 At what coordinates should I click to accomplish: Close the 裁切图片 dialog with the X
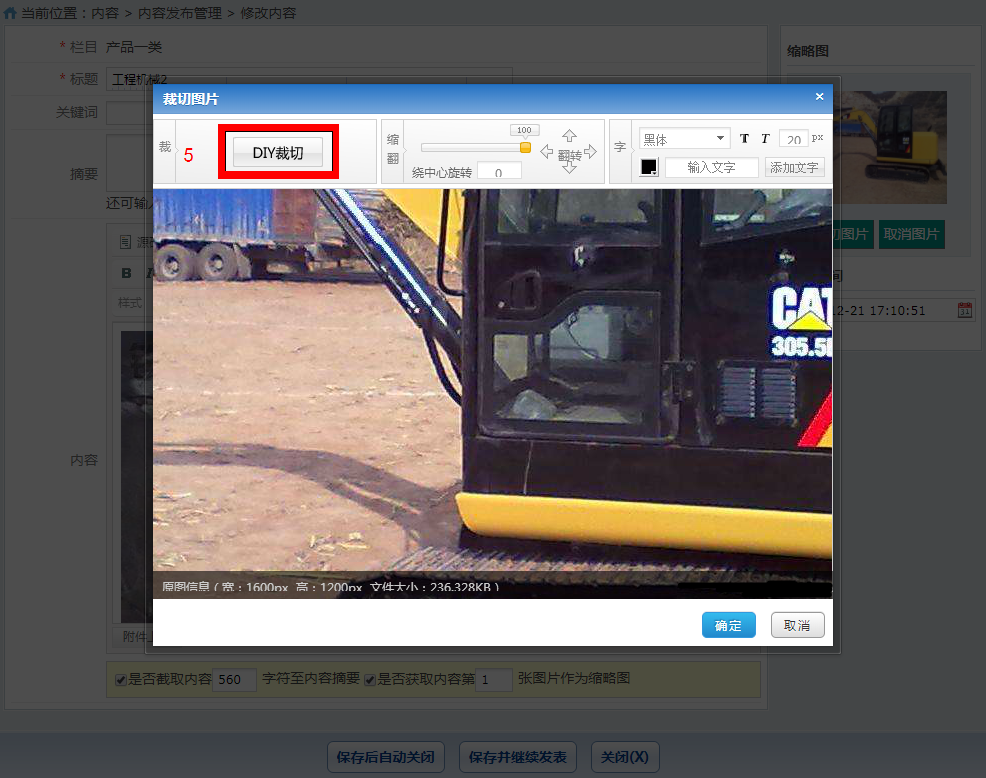819,96
